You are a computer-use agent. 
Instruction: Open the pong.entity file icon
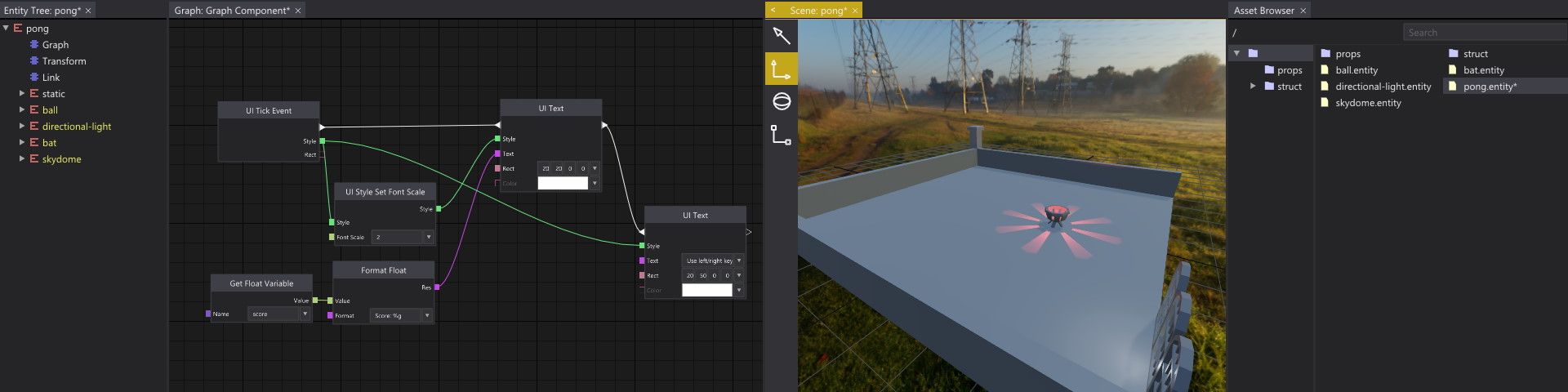[x=1453, y=86]
